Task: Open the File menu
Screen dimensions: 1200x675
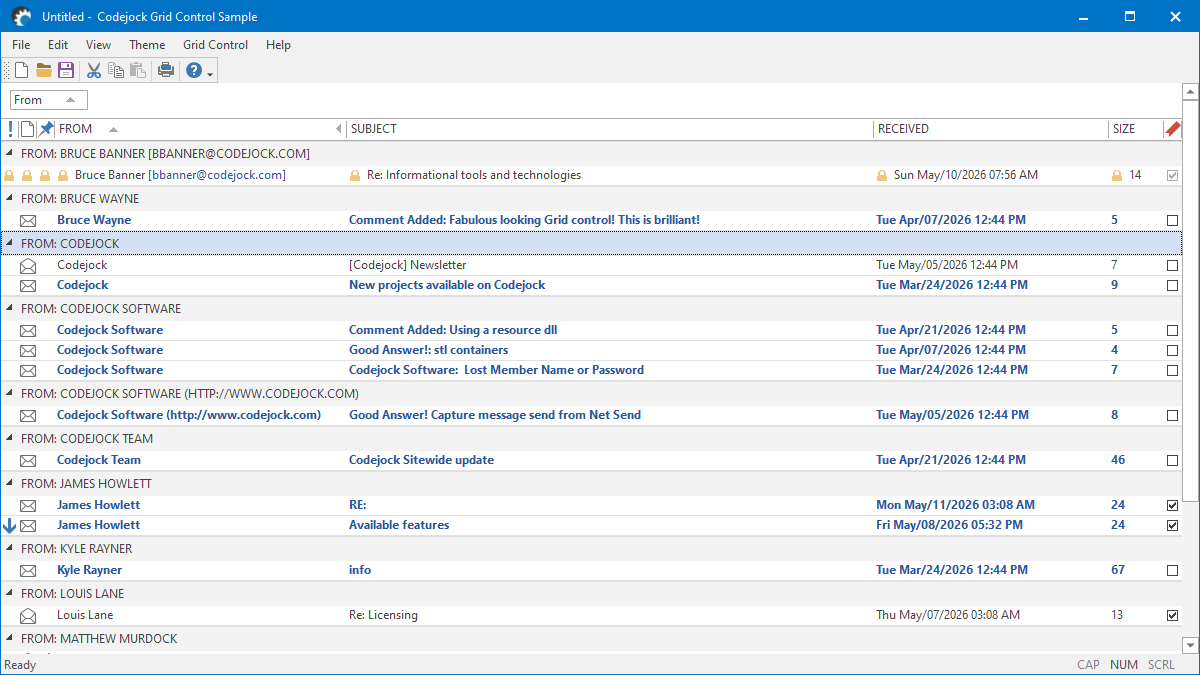Action: [x=21, y=45]
